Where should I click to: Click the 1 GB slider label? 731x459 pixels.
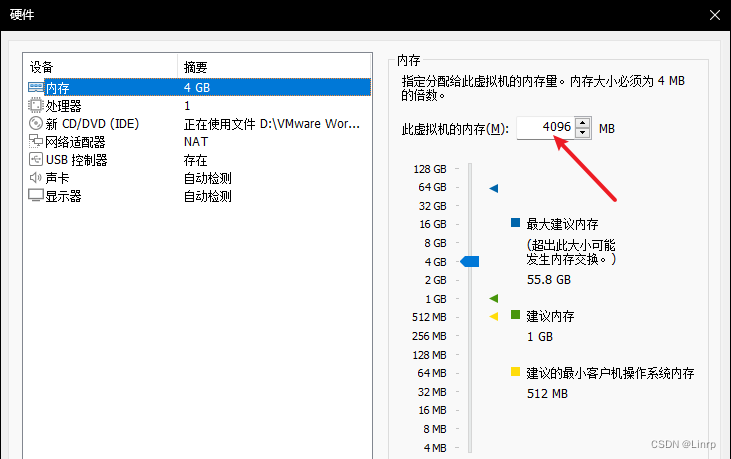[x=436, y=299]
